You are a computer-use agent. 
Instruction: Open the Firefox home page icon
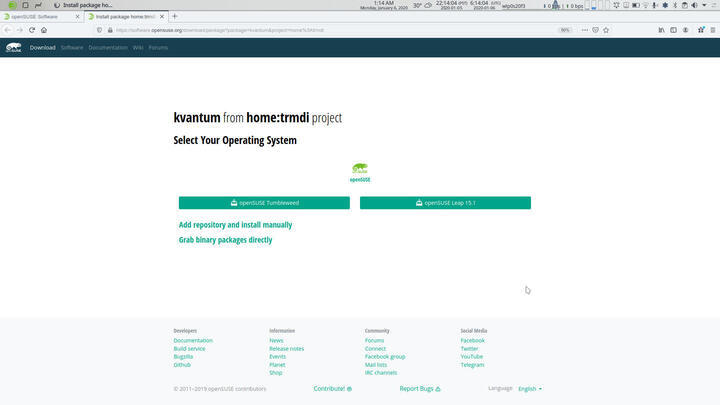click(x=44, y=30)
